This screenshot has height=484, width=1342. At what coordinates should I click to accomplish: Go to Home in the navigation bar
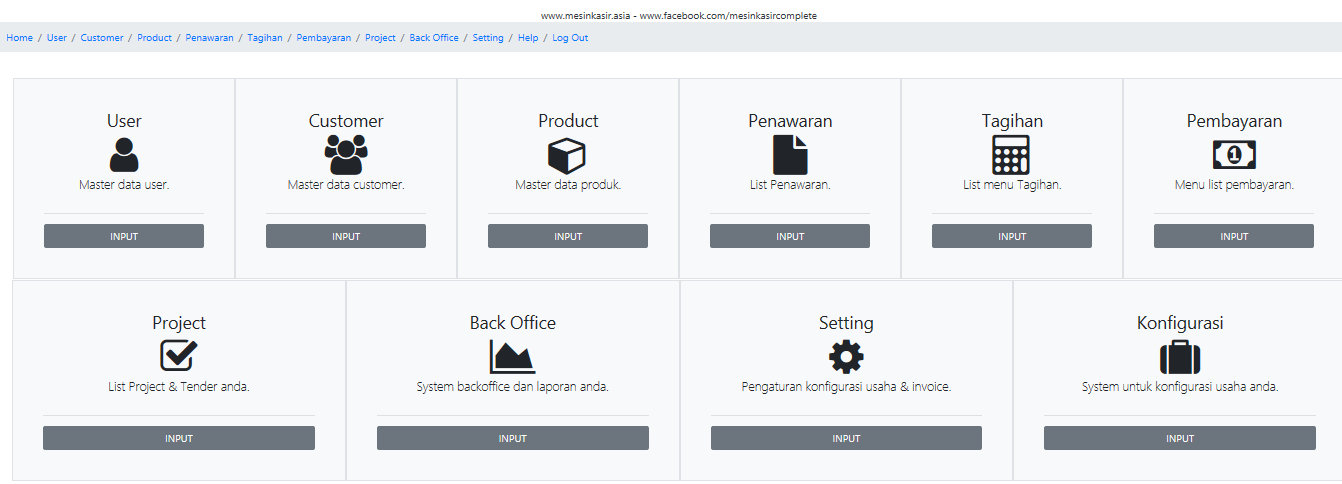pyautogui.click(x=20, y=38)
